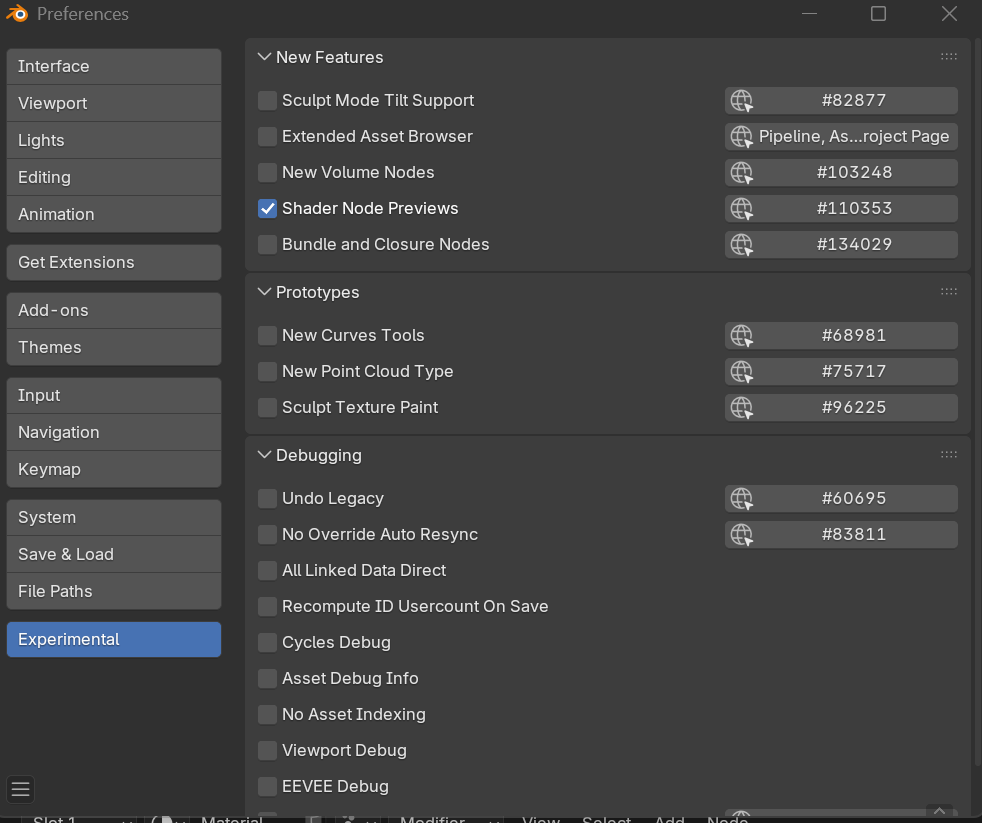The height and width of the screenshot is (823, 982).
Task: Collapse the New Features panel
Action: (264, 57)
